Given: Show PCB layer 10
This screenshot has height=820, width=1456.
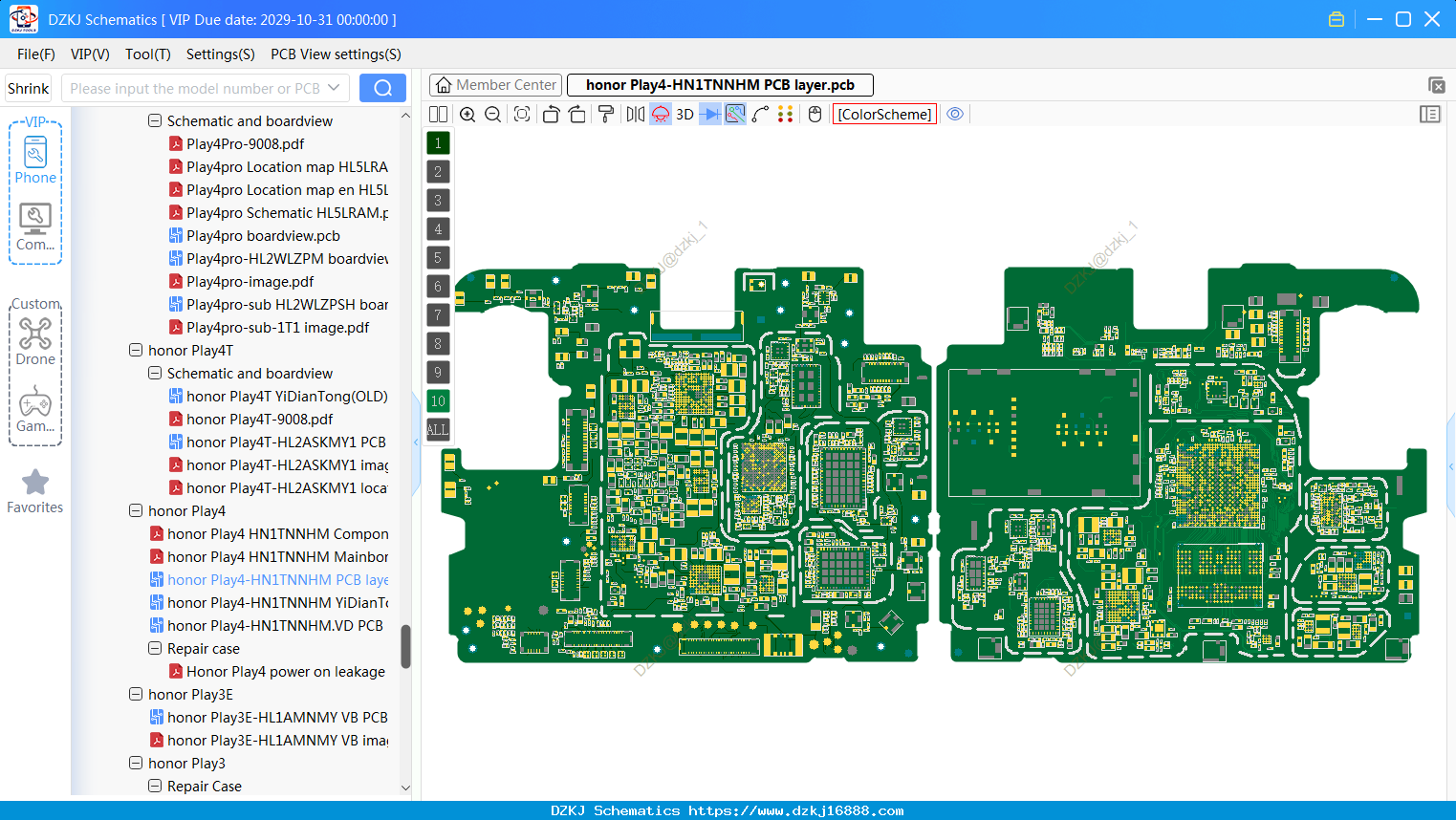Looking at the screenshot, I should pyautogui.click(x=438, y=401).
